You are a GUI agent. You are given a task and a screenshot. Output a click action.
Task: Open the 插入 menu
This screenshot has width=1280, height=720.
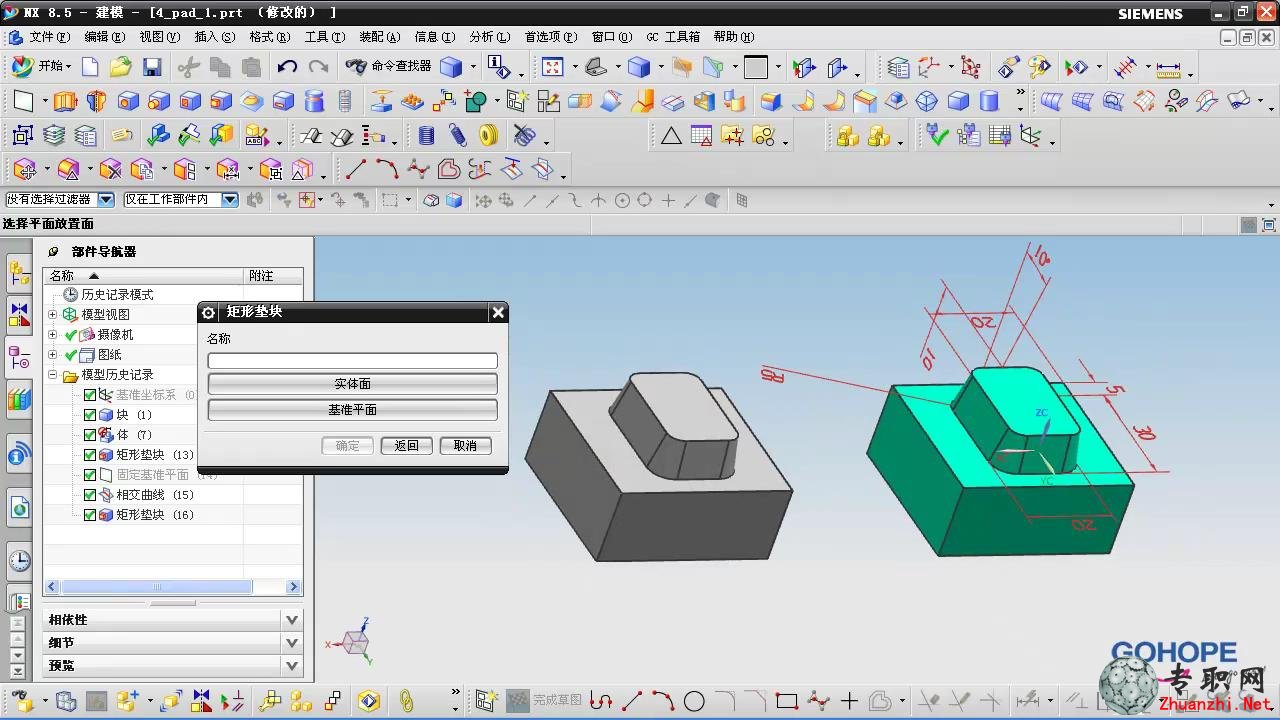[x=215, y=37]
